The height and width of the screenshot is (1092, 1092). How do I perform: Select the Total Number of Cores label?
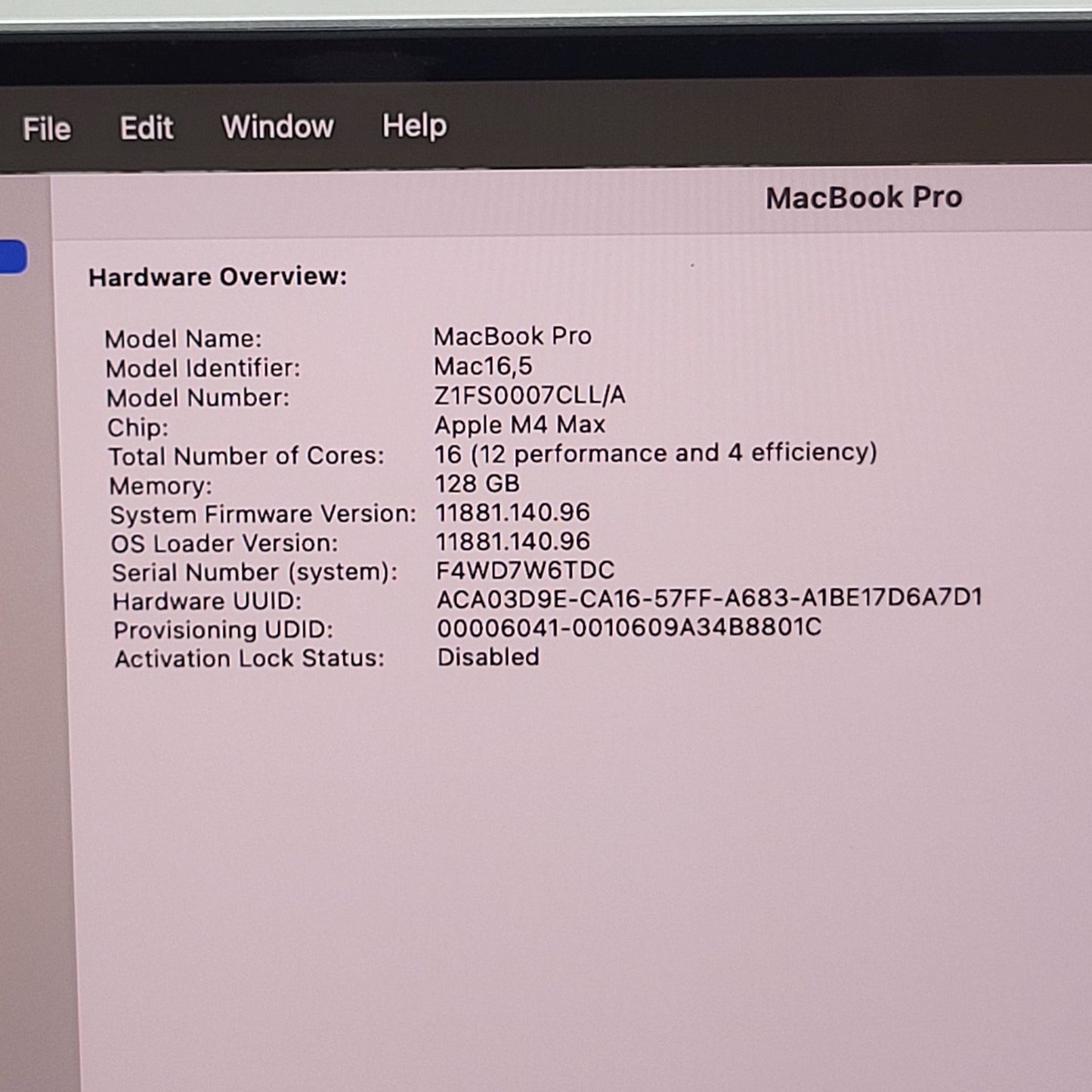246,456
